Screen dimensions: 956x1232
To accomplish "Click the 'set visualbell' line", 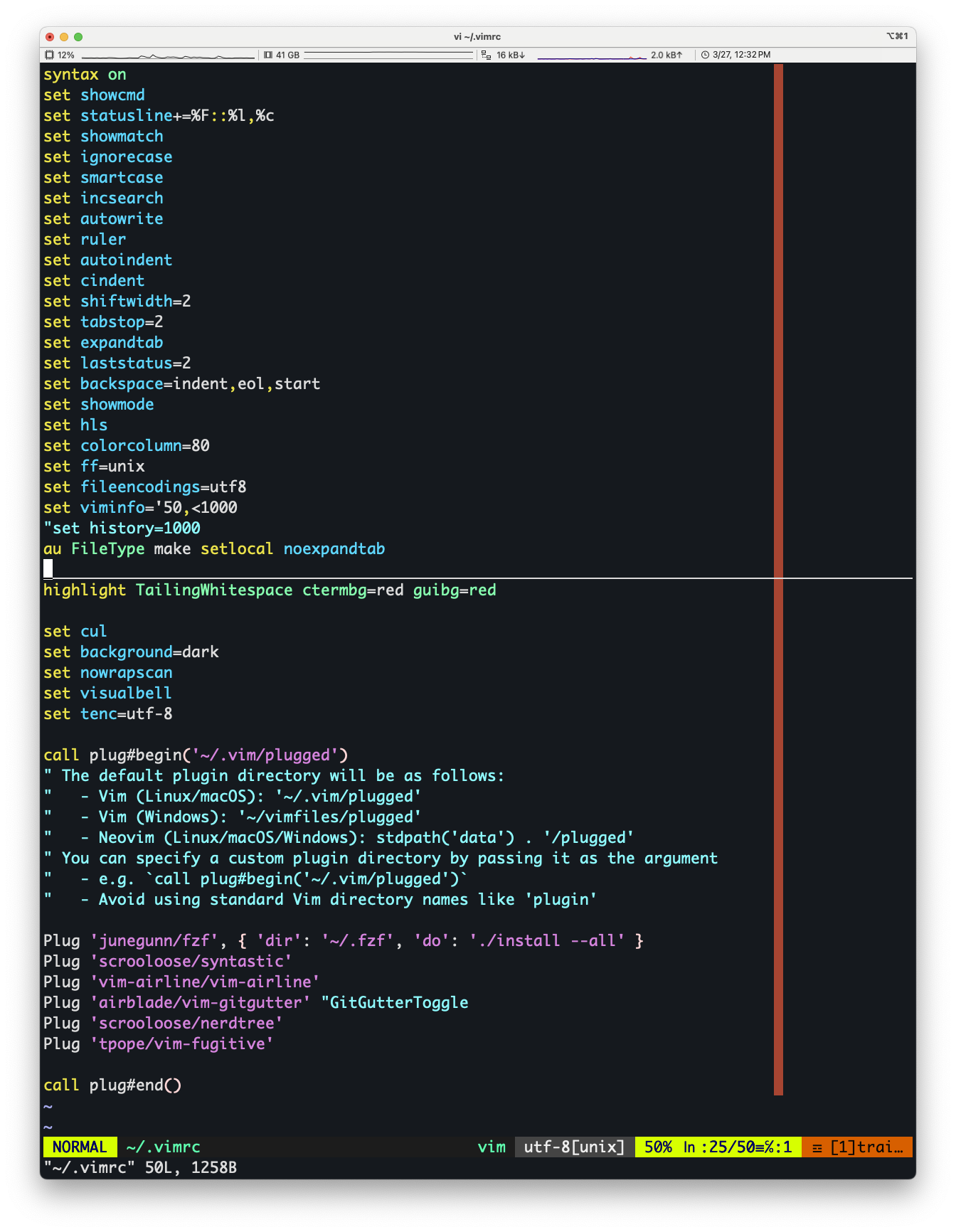I will pos(108,694).
